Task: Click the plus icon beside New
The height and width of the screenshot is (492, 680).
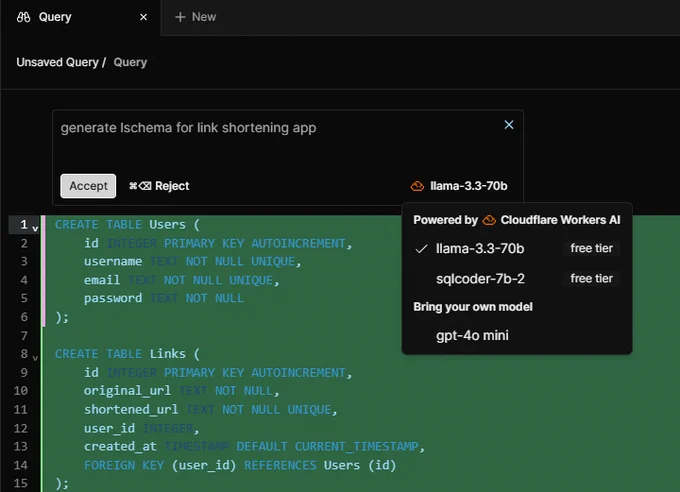Action: pyautogui.click(x=180, y=17)
